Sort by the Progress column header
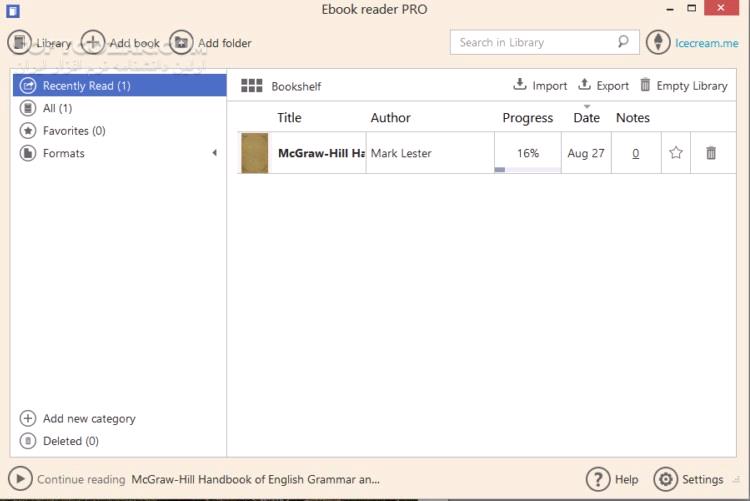The width and height of the screenshot is (750, 501). click(528, 118)
